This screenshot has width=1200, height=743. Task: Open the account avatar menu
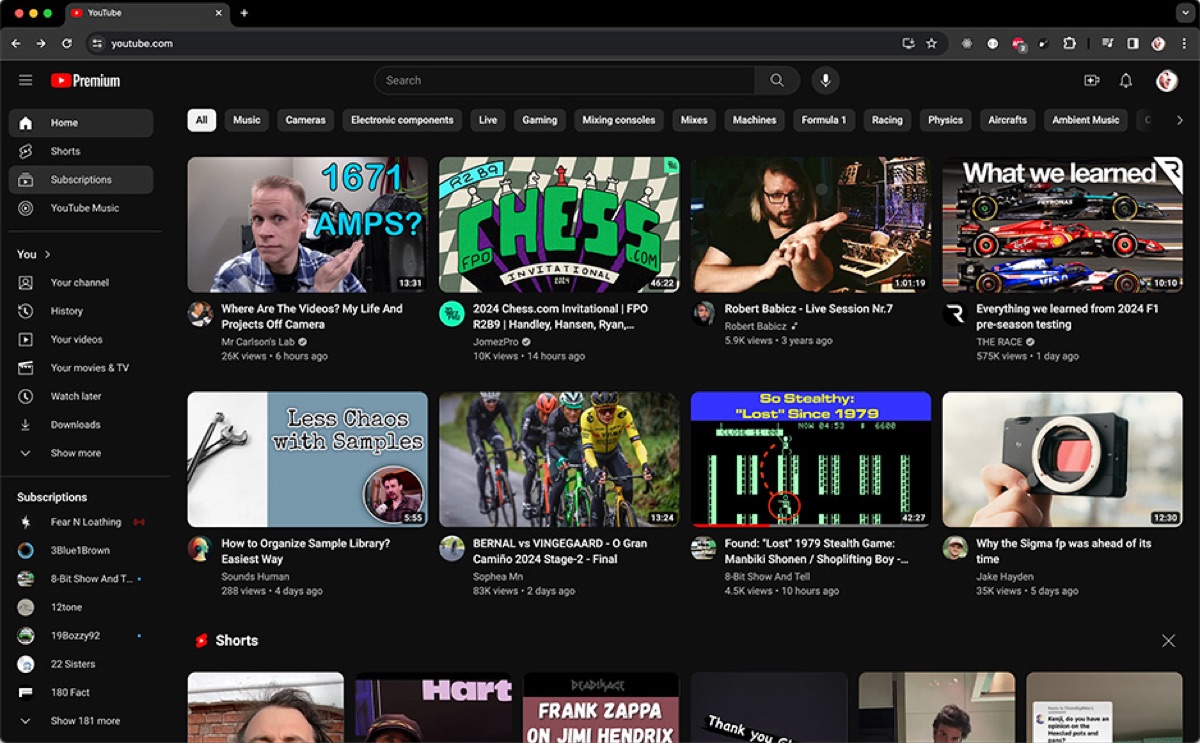point(1166,80)
